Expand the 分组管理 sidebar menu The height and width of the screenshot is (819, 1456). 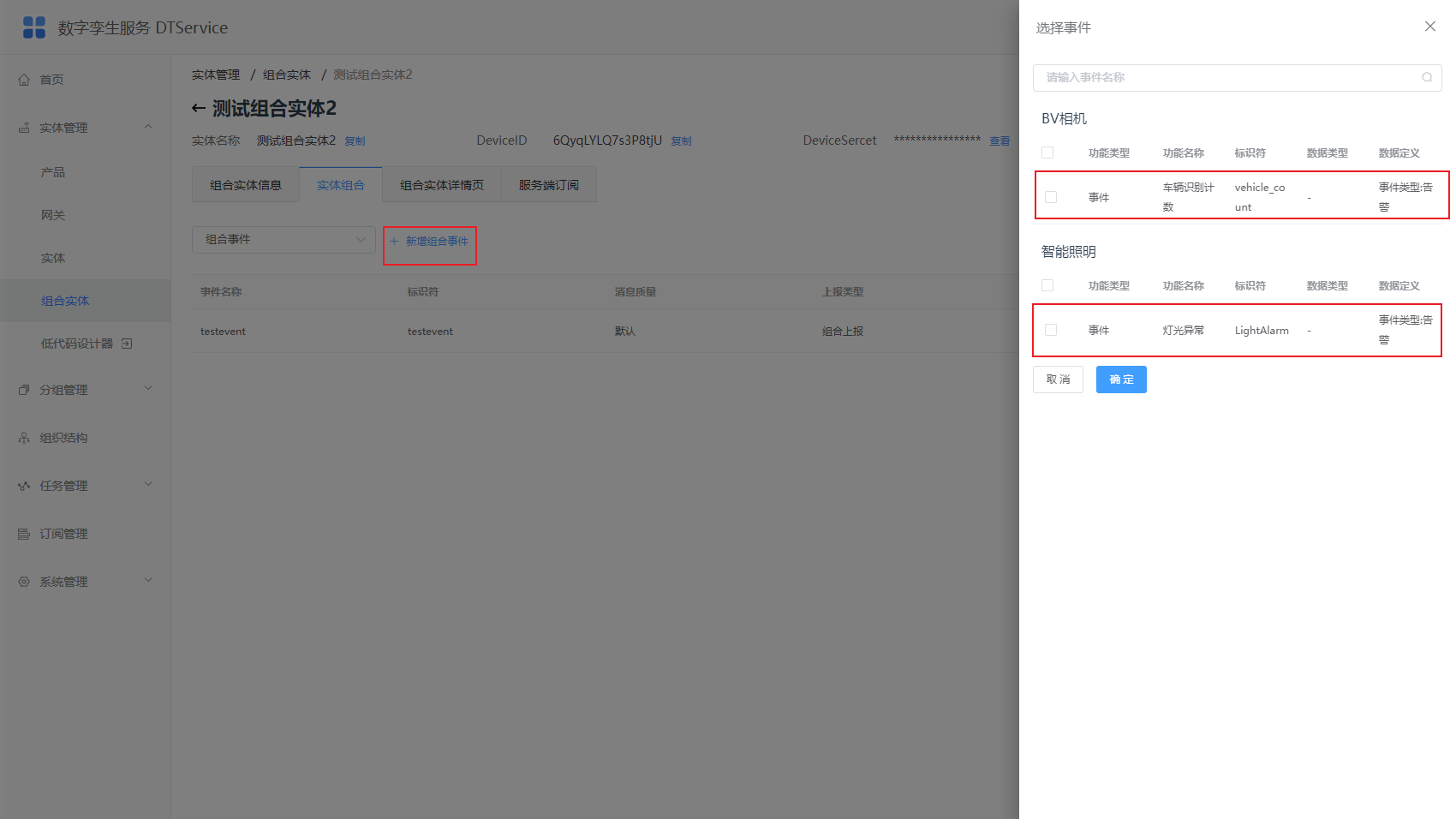click(x=86, y=390)
